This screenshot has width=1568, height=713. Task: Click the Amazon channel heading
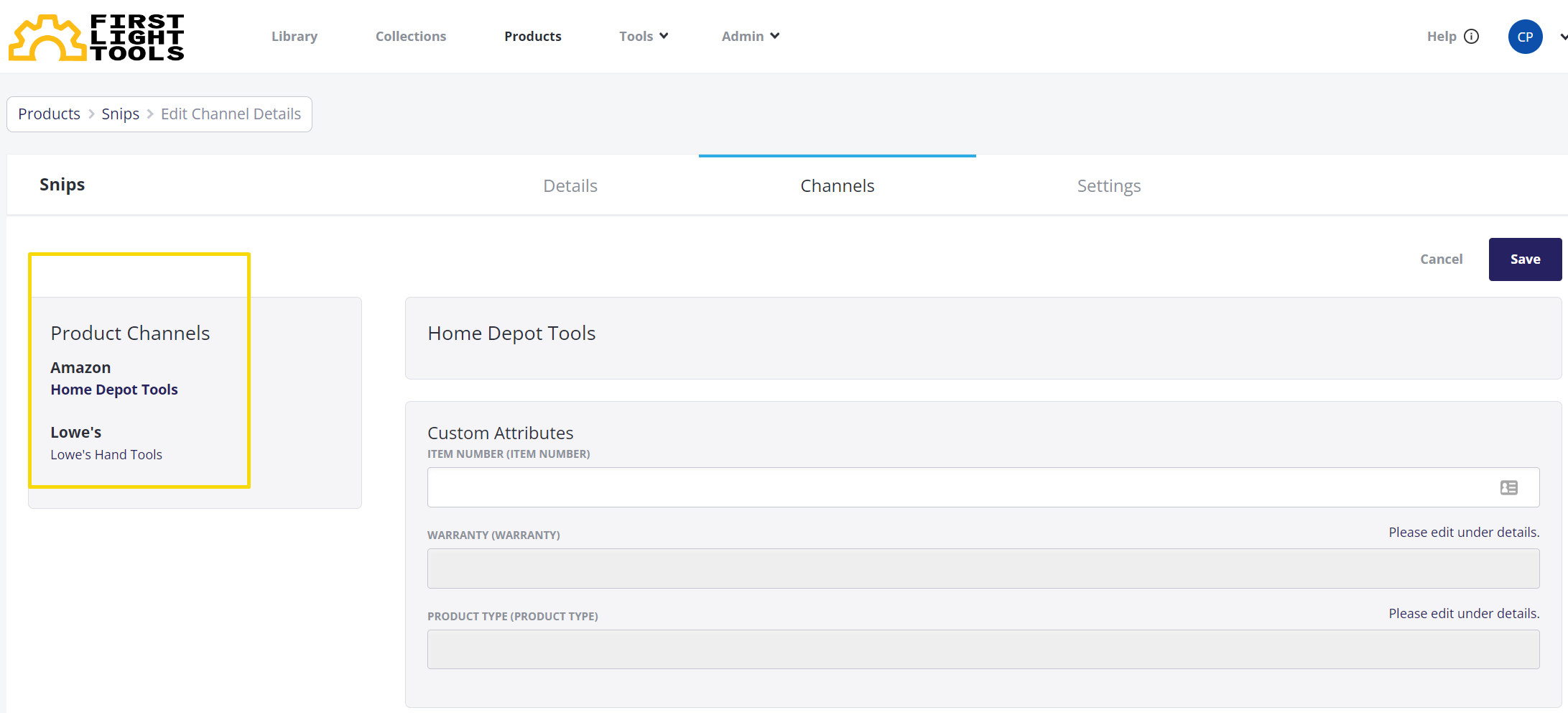click(80, 368)
